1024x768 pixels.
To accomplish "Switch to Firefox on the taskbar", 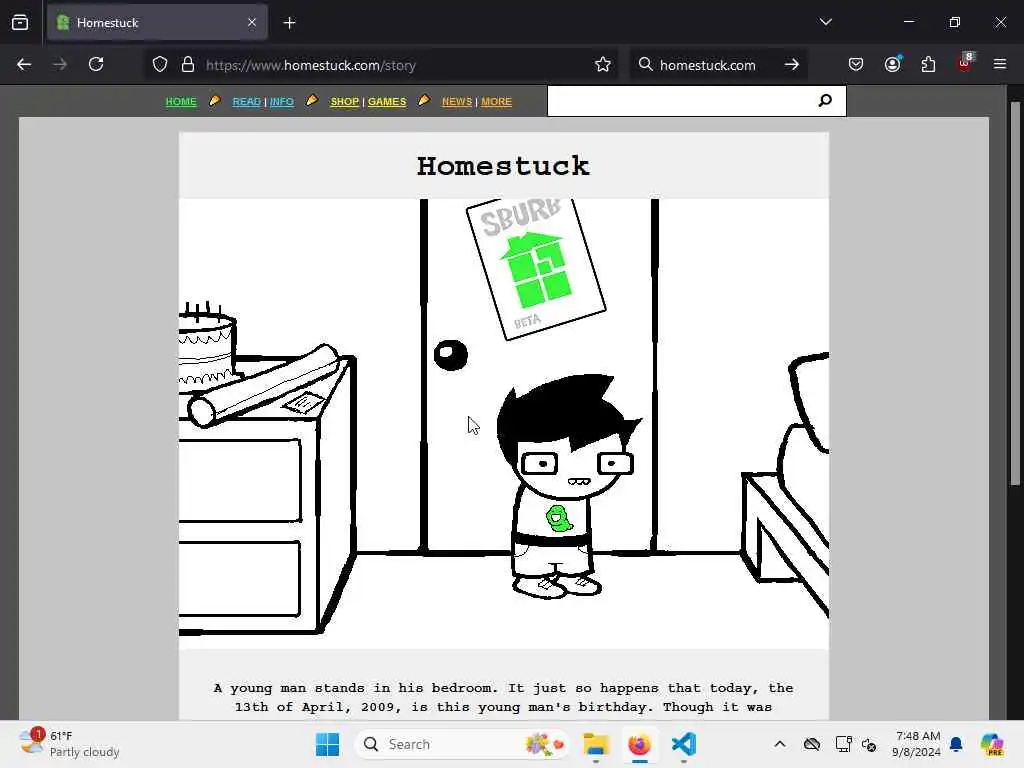I will tap(639, 744).
